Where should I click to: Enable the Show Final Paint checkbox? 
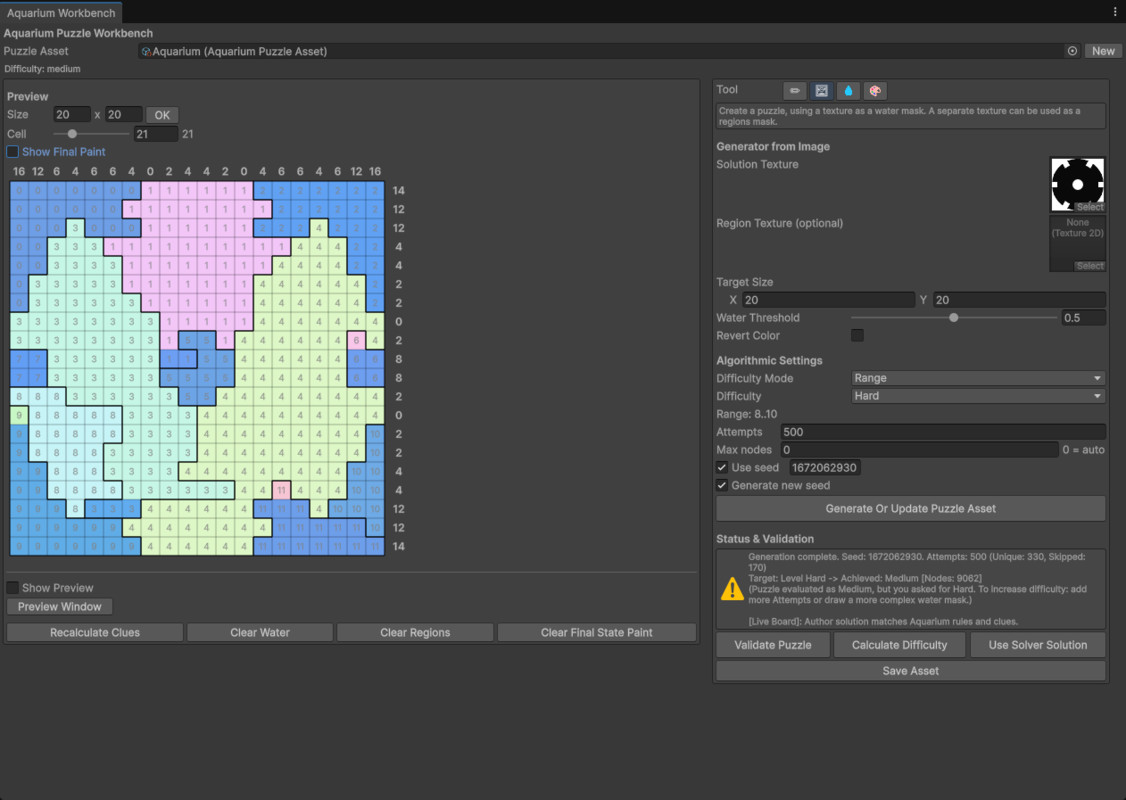tap(12, 152)
